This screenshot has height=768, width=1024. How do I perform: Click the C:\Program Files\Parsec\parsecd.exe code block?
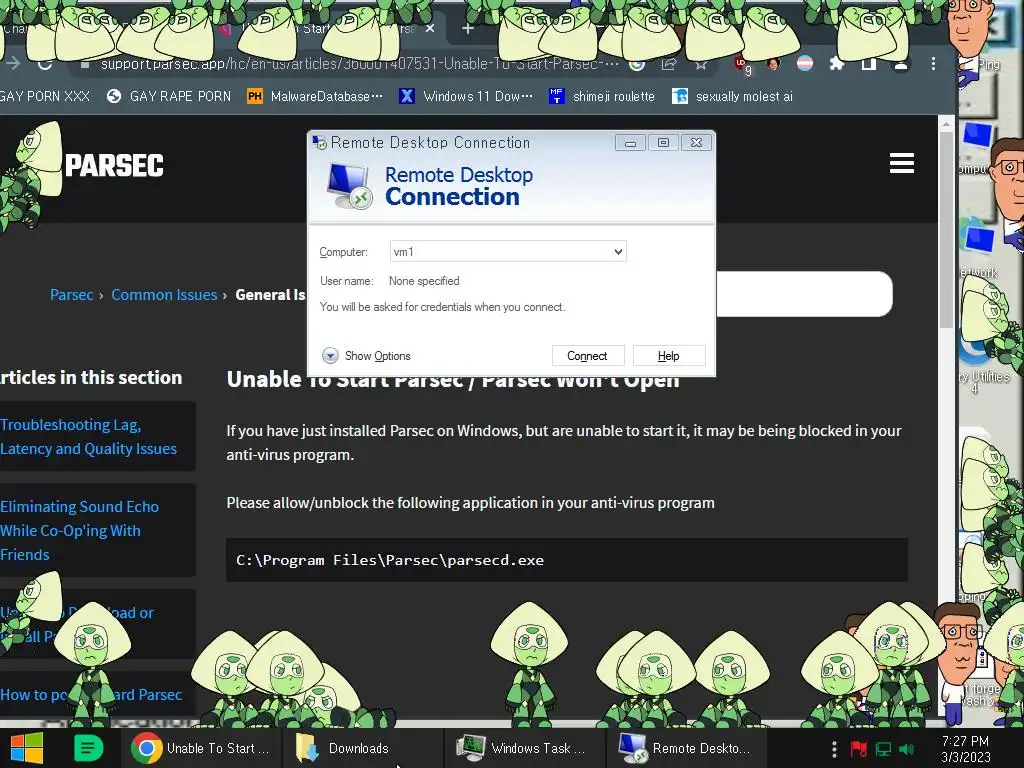(567, 560)
